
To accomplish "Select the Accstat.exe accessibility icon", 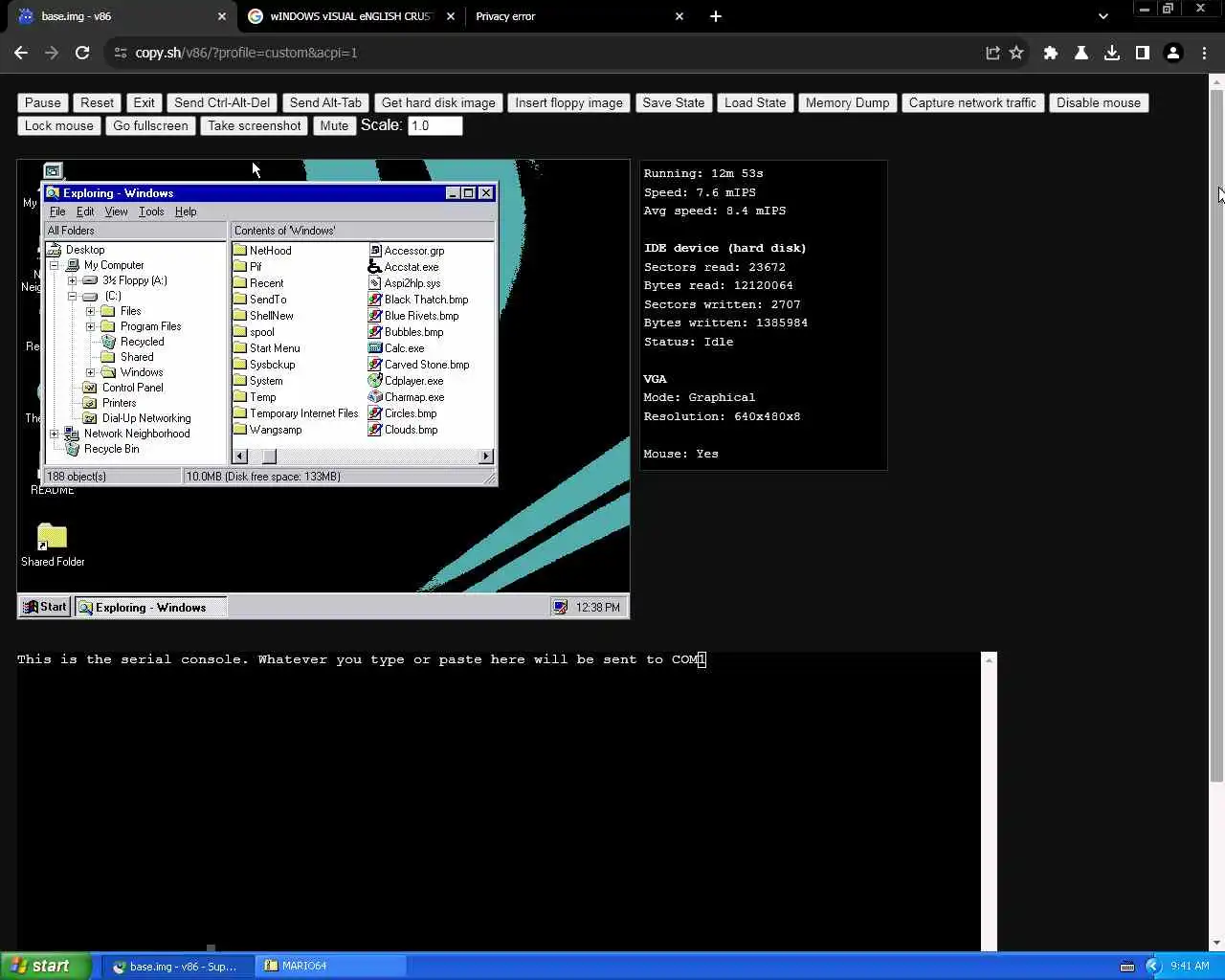I will pyautogui.click(x=375, y=267).
